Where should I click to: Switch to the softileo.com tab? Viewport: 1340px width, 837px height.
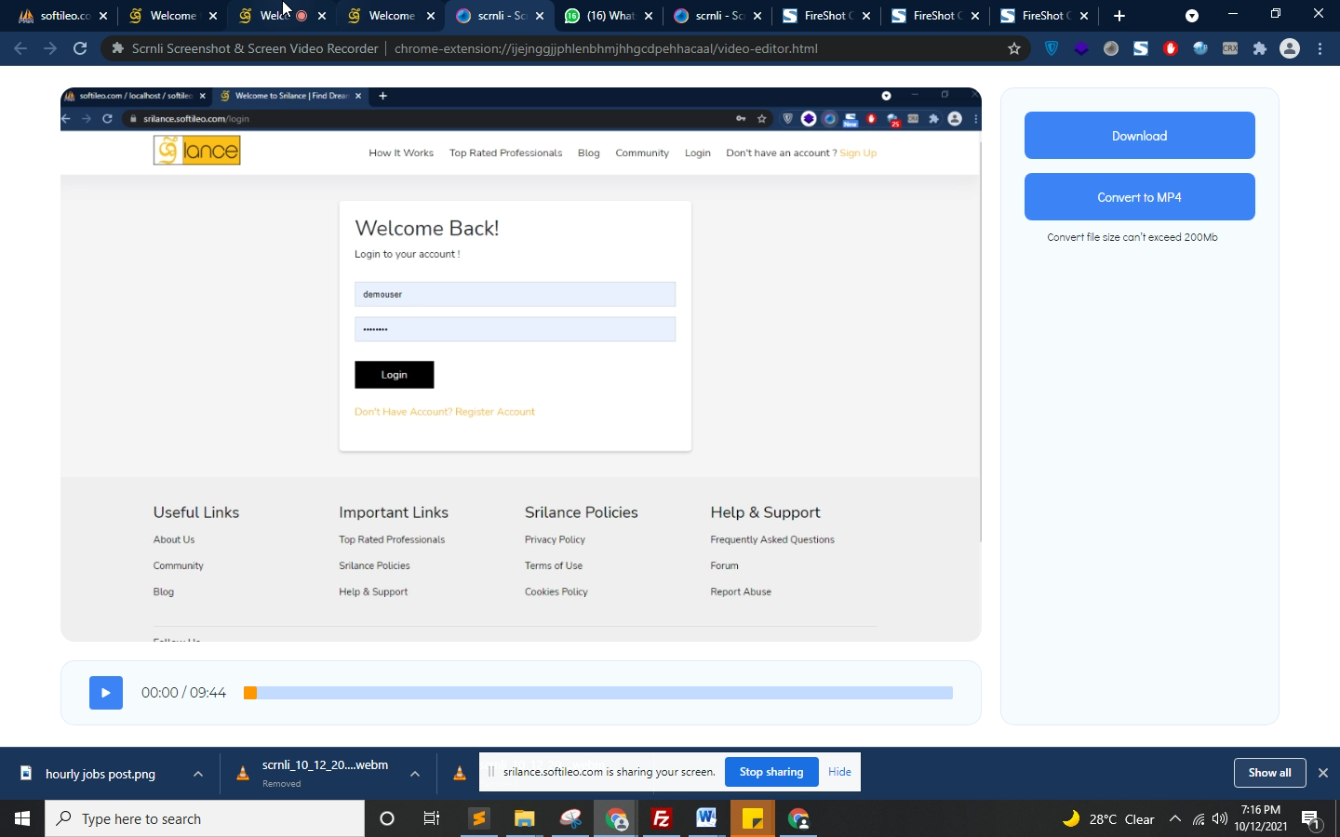[58, 16]
